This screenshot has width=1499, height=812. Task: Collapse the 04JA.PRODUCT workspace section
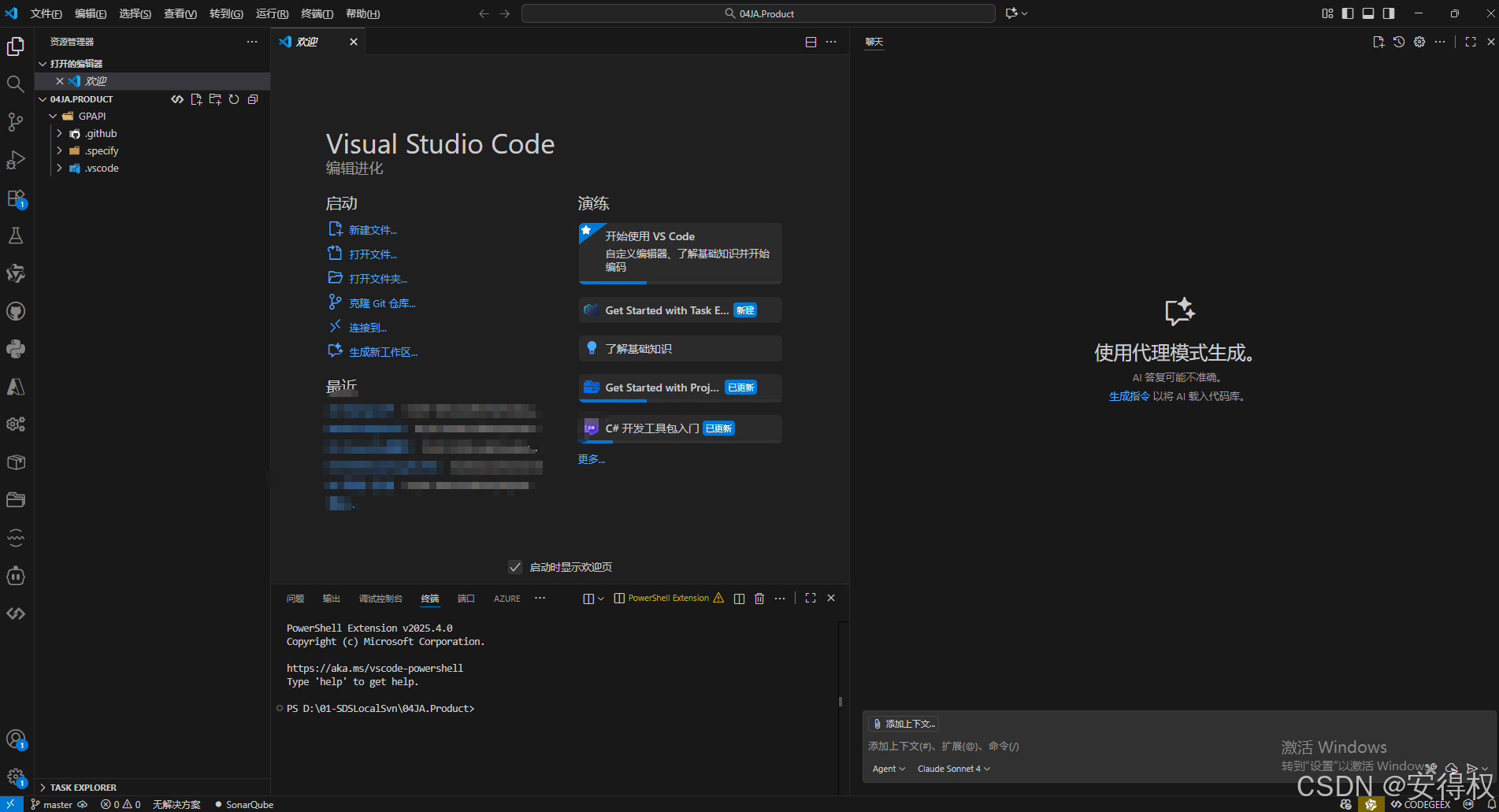pyautogui.click(x=76, y=99)
